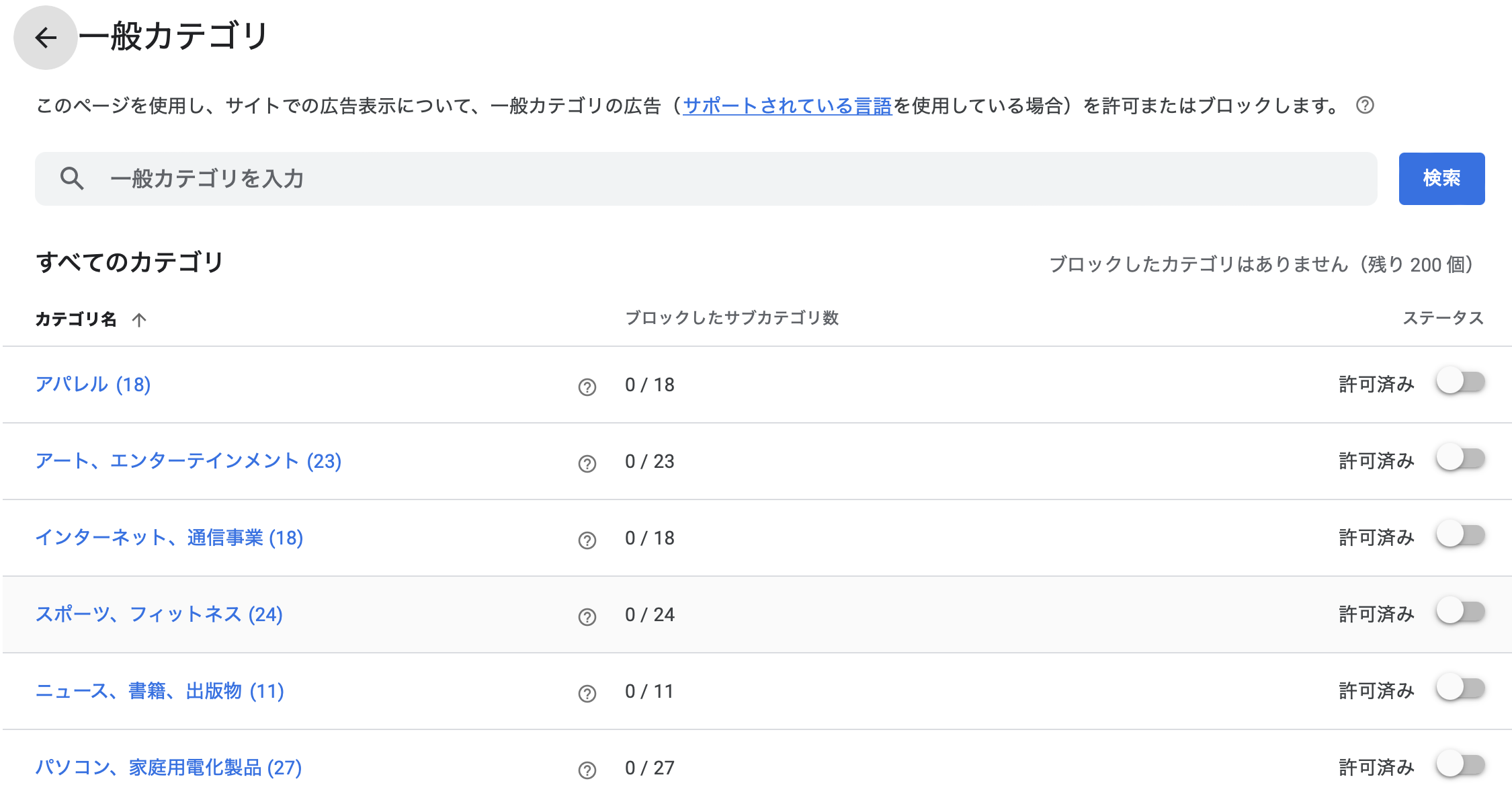Go back with the left arrow button

pos(46,38)
